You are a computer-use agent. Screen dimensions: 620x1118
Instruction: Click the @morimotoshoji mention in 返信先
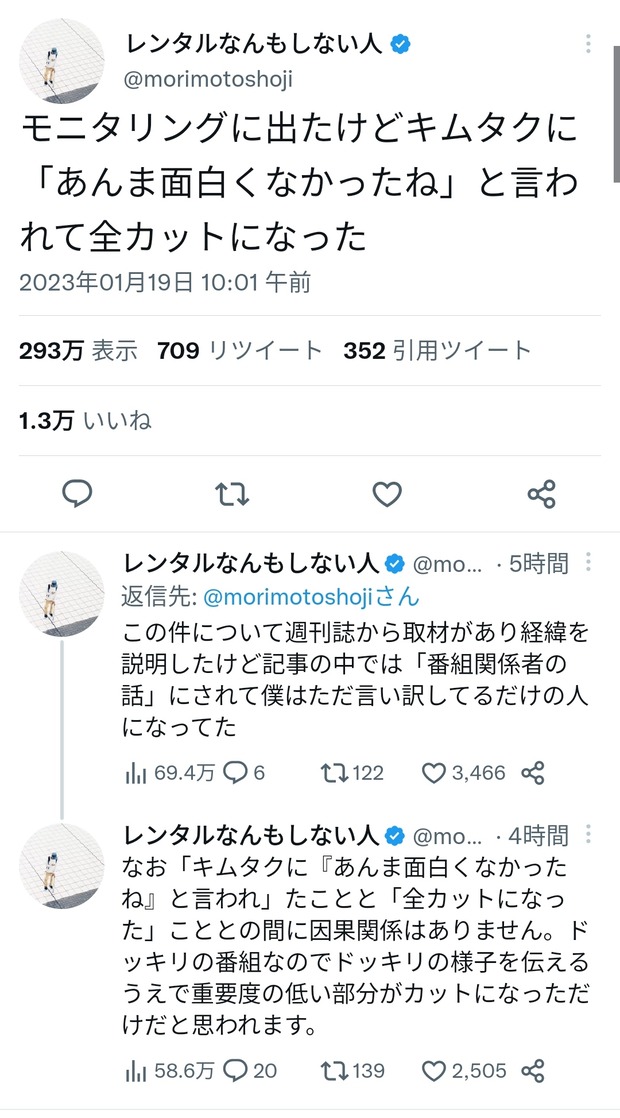click(311, 598)
